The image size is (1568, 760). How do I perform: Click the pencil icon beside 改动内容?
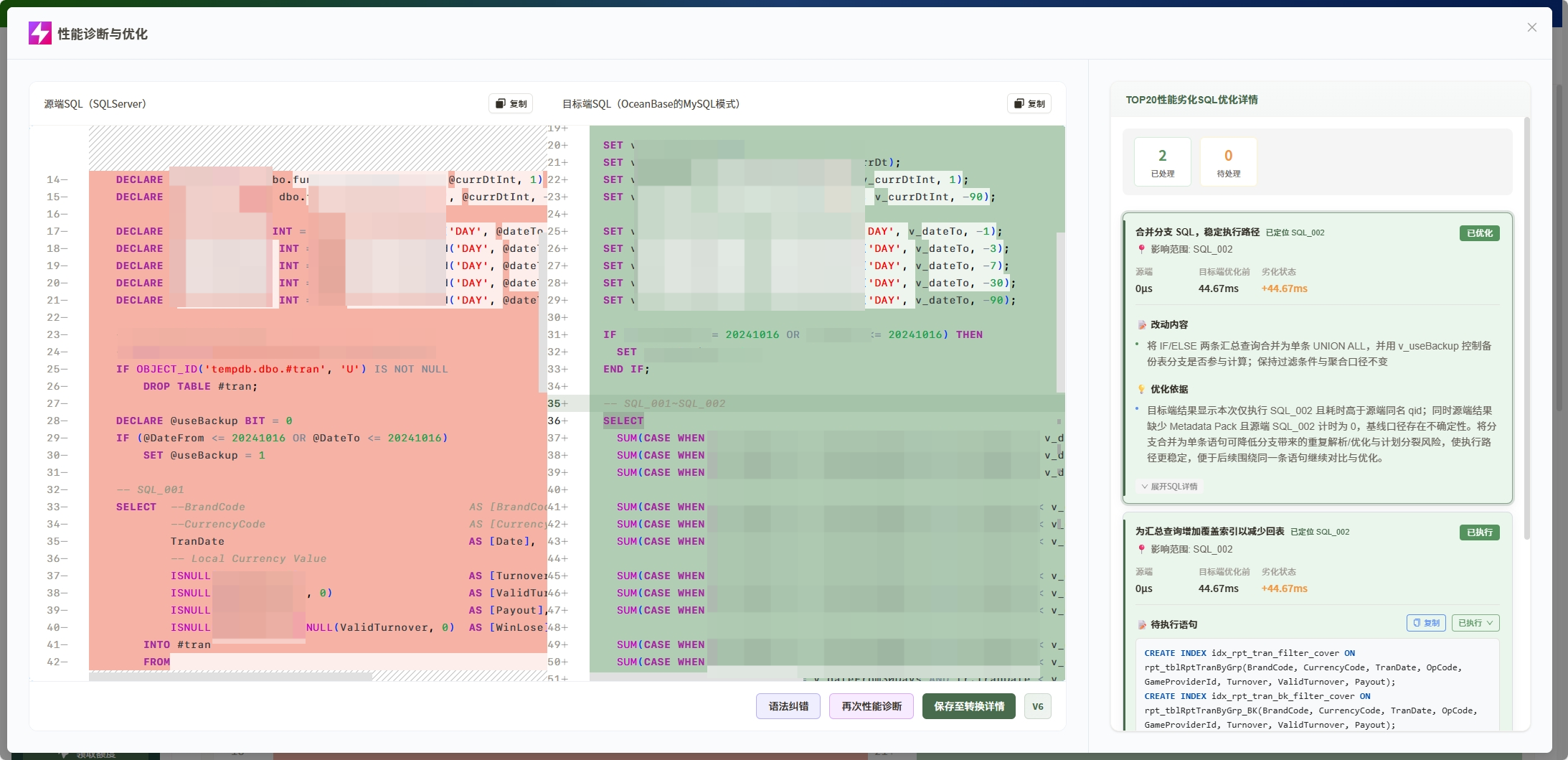click(x=1141, y=325)
